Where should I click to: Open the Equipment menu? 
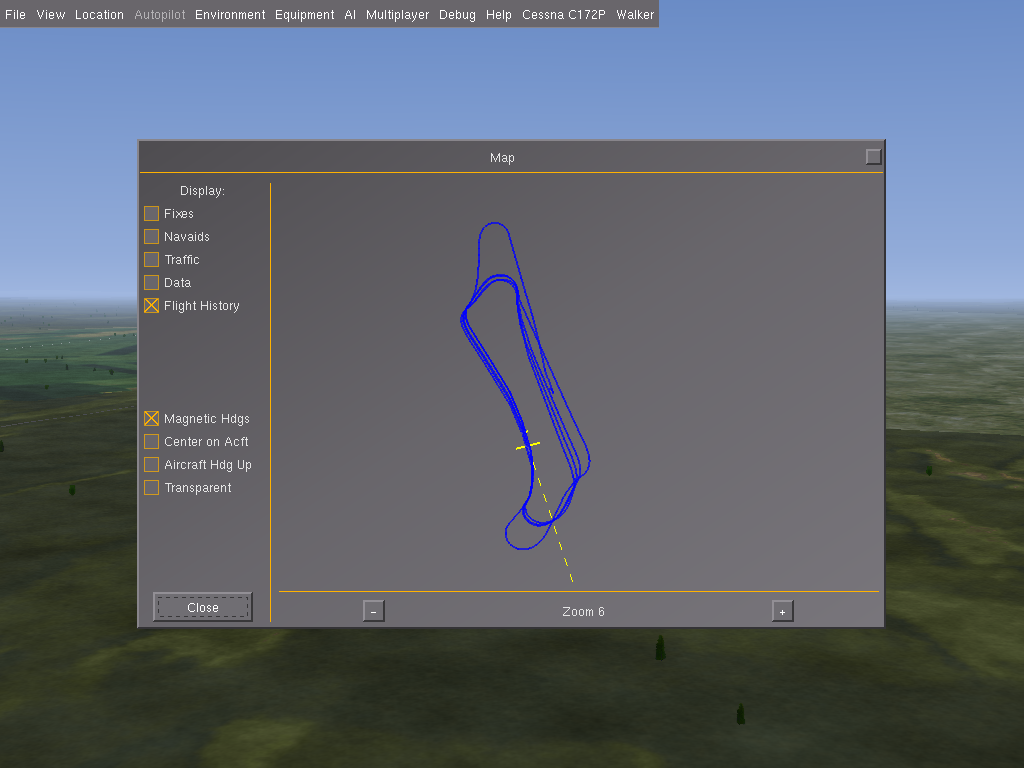[304, 14]
